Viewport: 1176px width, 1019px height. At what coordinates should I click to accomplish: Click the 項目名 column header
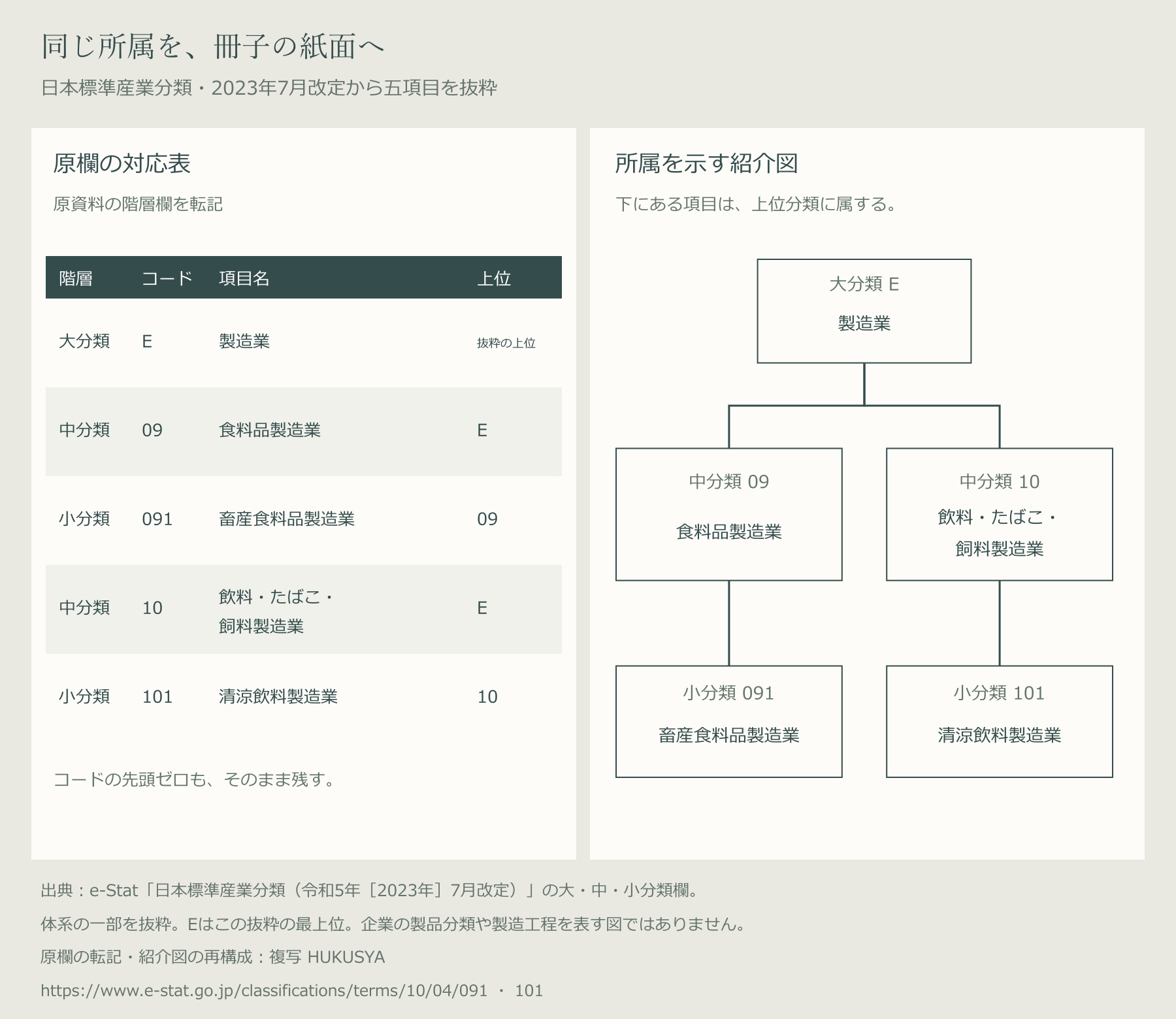(x=244, y=278)
